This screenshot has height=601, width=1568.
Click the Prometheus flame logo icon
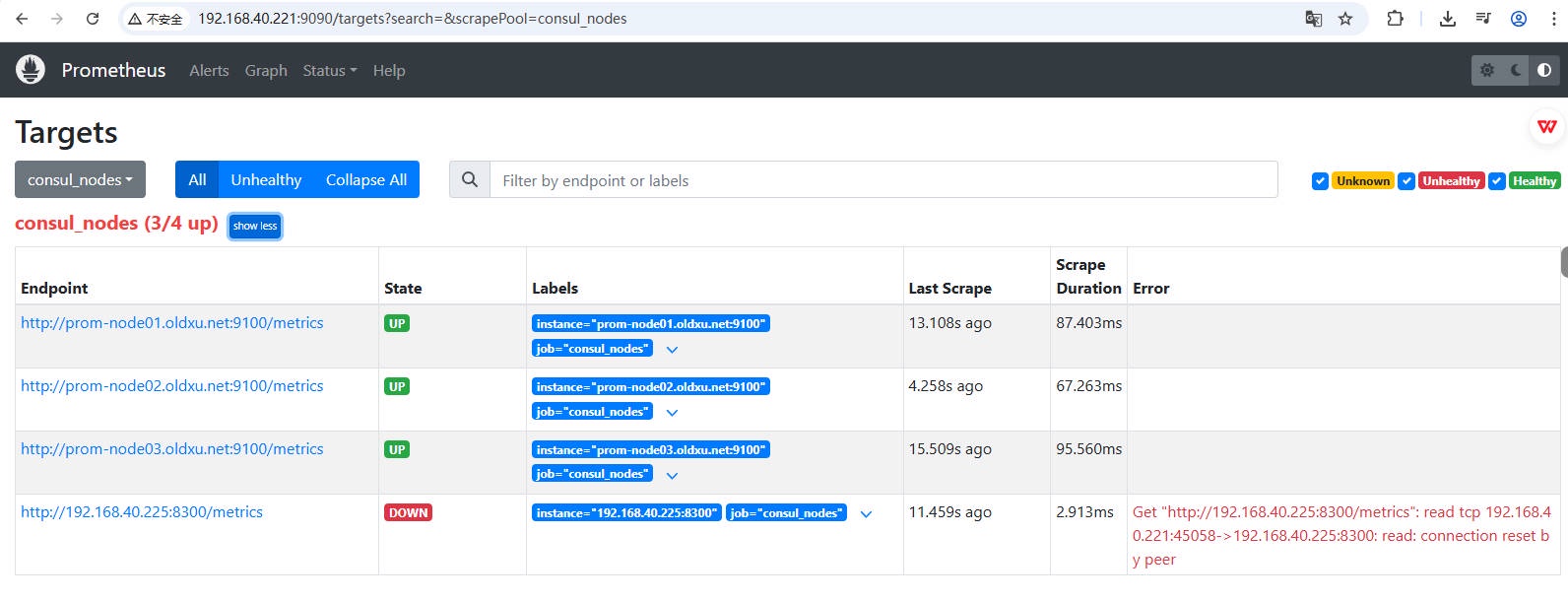[x=31, y=69]
